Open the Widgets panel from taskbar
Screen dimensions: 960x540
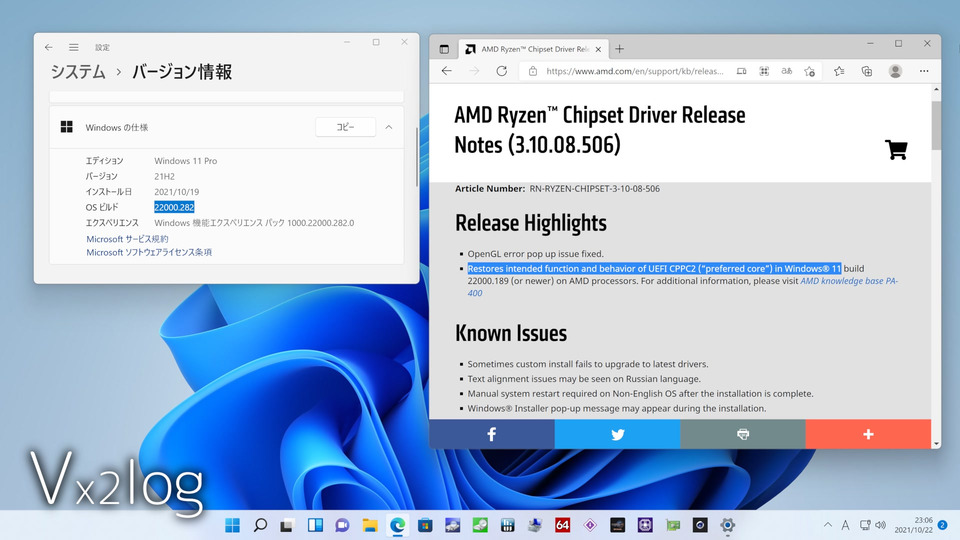[315, 525]
